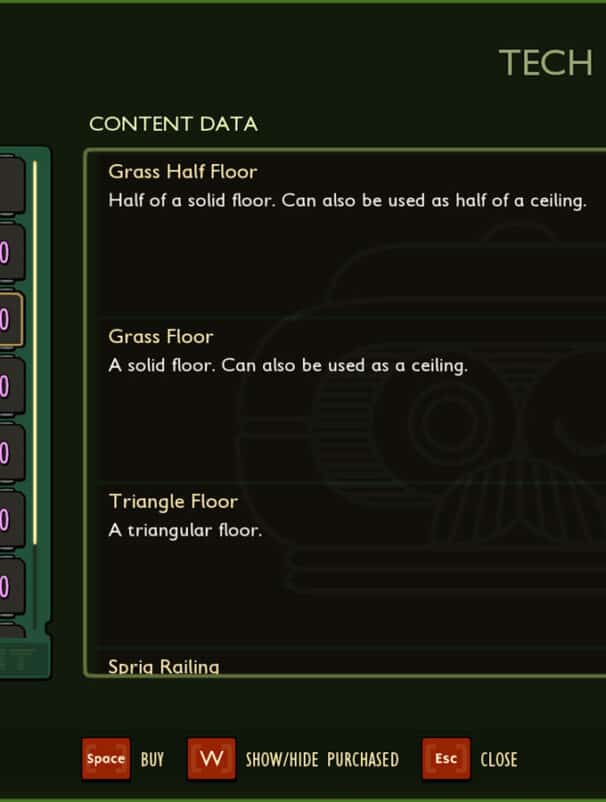Select the Triangle Floor entry
This screenshot has width=606, height=802.
pyautogui.click(x=173, y=502)
